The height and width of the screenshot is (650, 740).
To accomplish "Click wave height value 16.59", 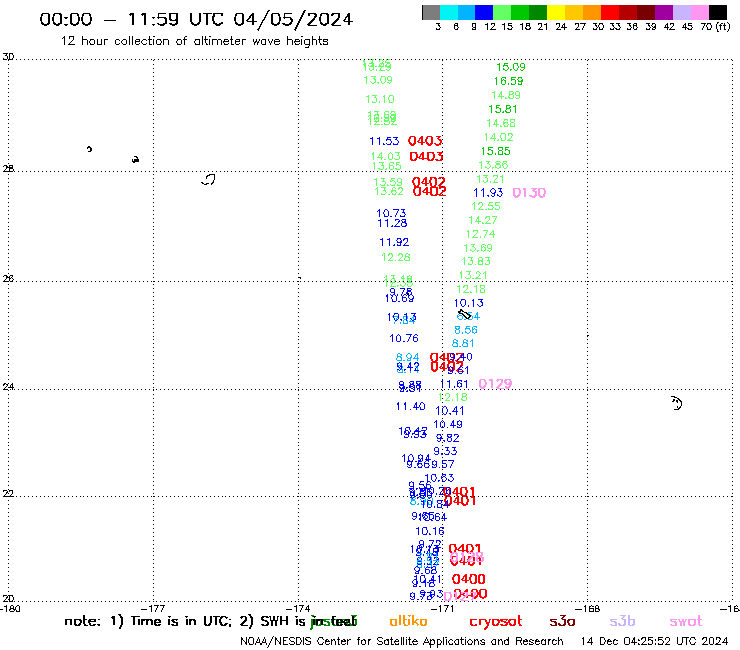I will (x=508, y=81).
